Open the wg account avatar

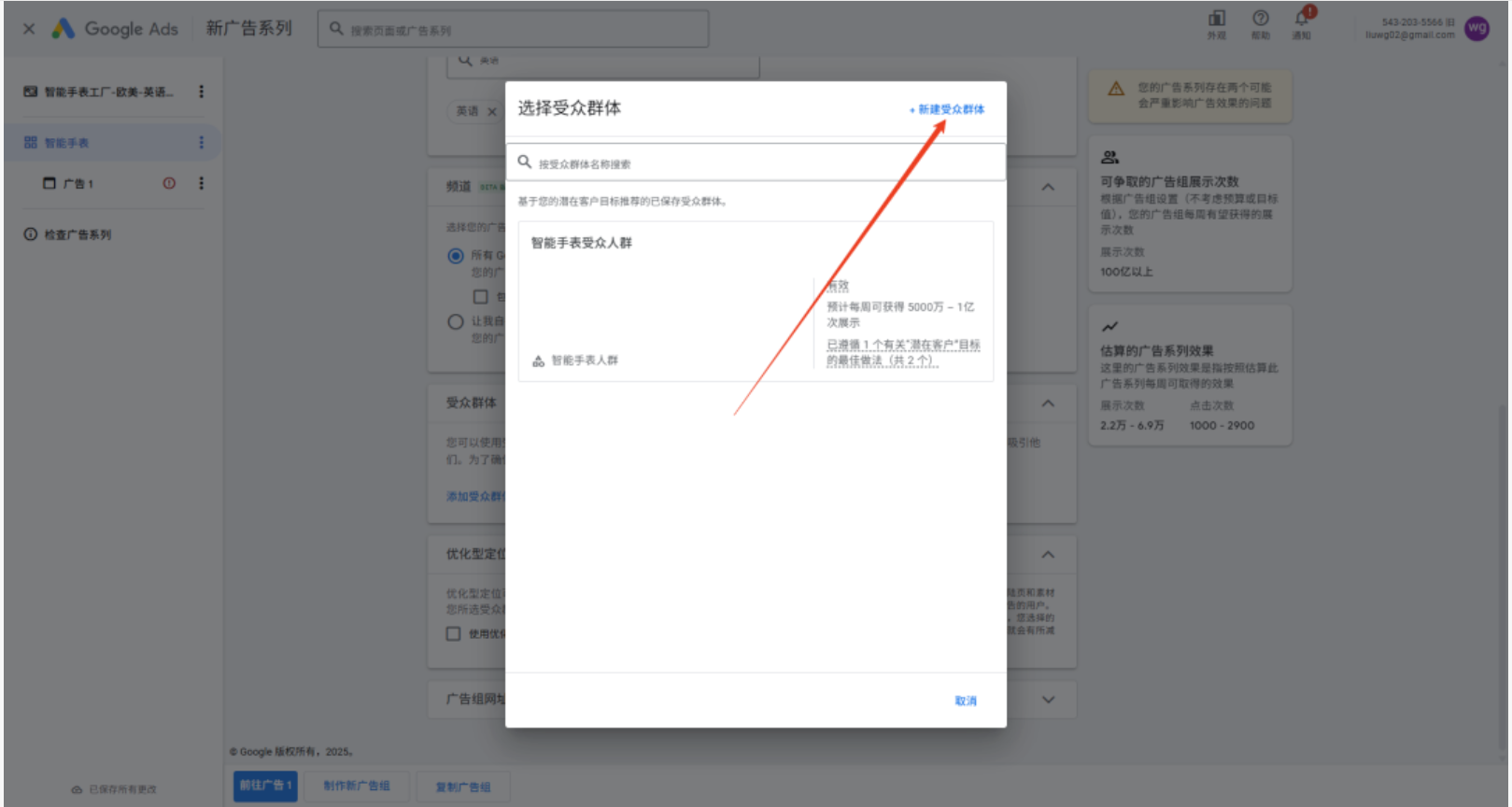1477,28
